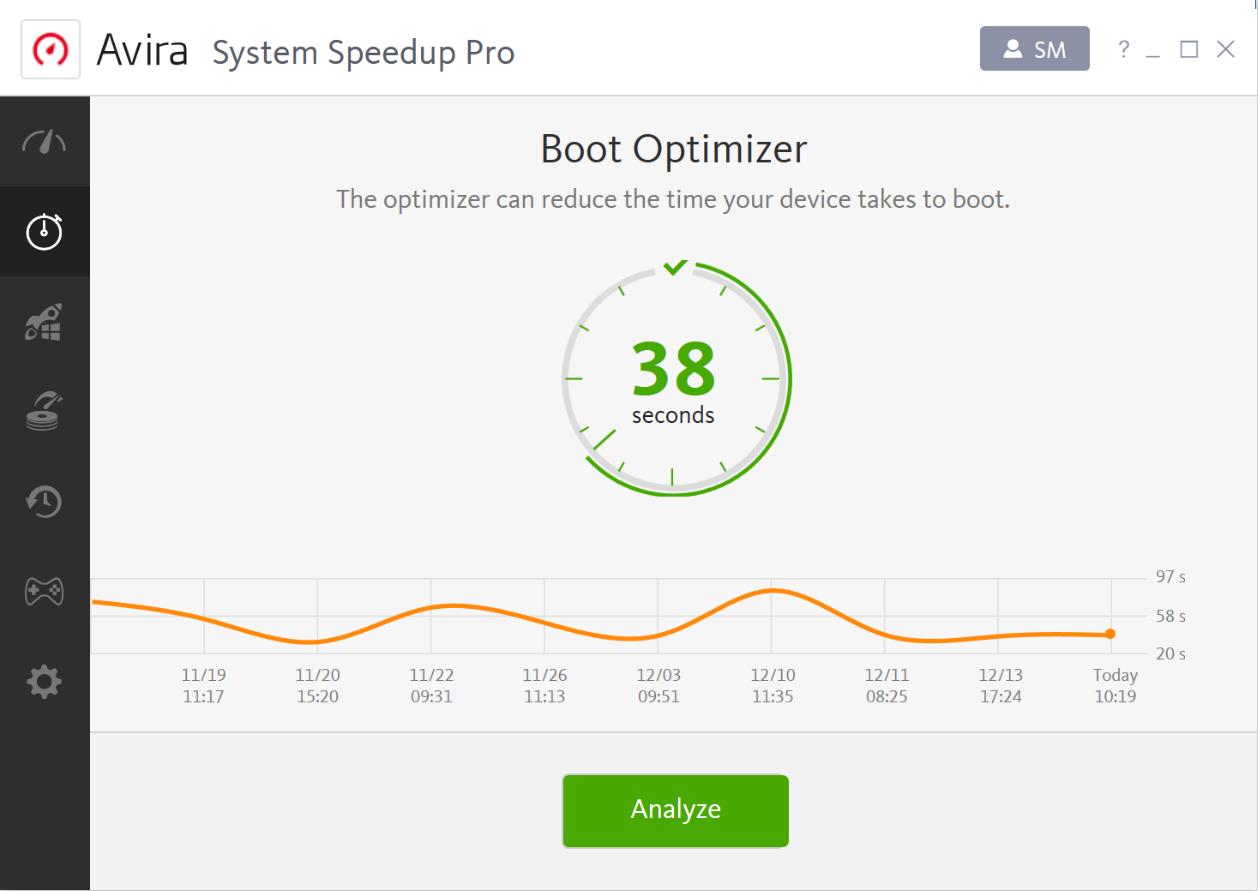Select the Today data point on the chart
The width and height of the screenshot is (1258, 891).
click(x=1110, y=633)
